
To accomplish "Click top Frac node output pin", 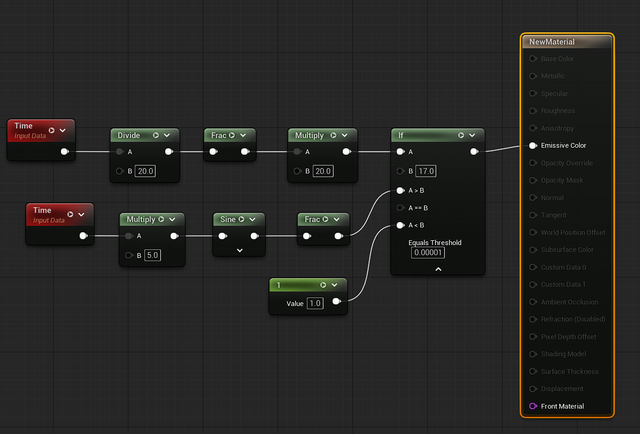I will point(245,152).
